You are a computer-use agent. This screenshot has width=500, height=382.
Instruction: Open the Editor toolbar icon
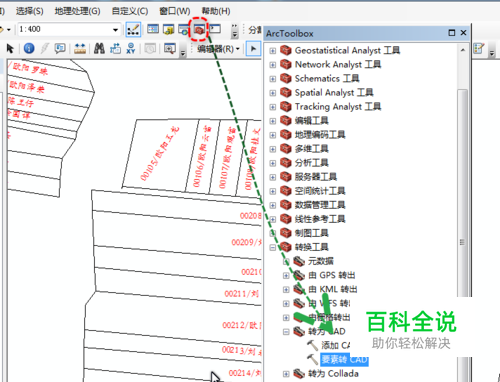click(133, 30)
